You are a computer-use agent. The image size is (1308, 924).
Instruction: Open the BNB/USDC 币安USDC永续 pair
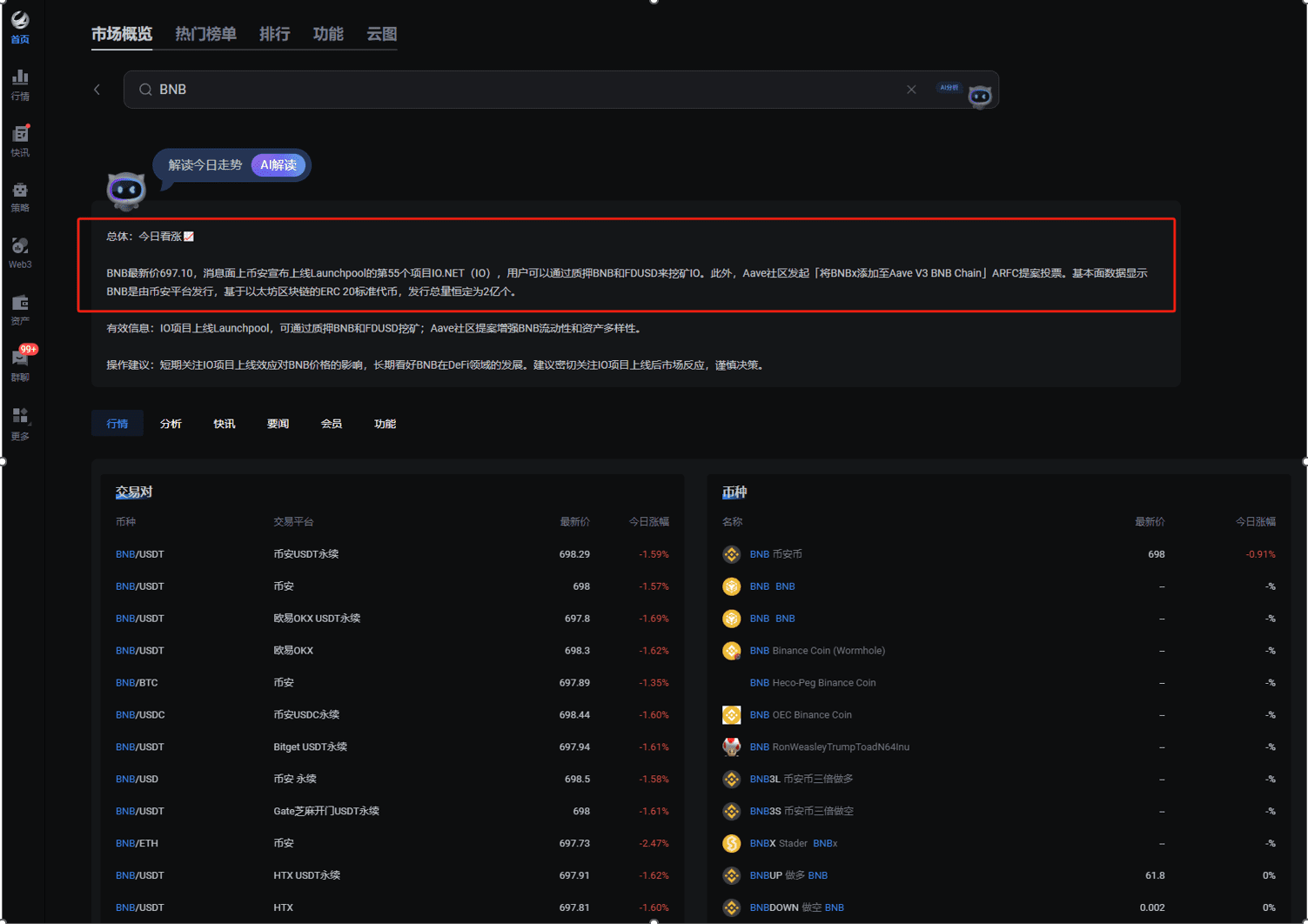tap(392, 715)
